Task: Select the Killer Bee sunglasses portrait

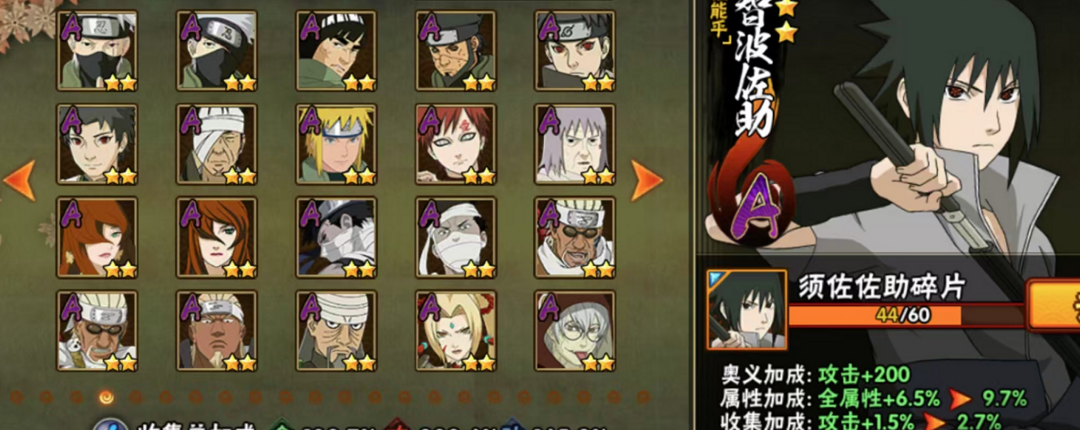Action: tap(575, 236)
